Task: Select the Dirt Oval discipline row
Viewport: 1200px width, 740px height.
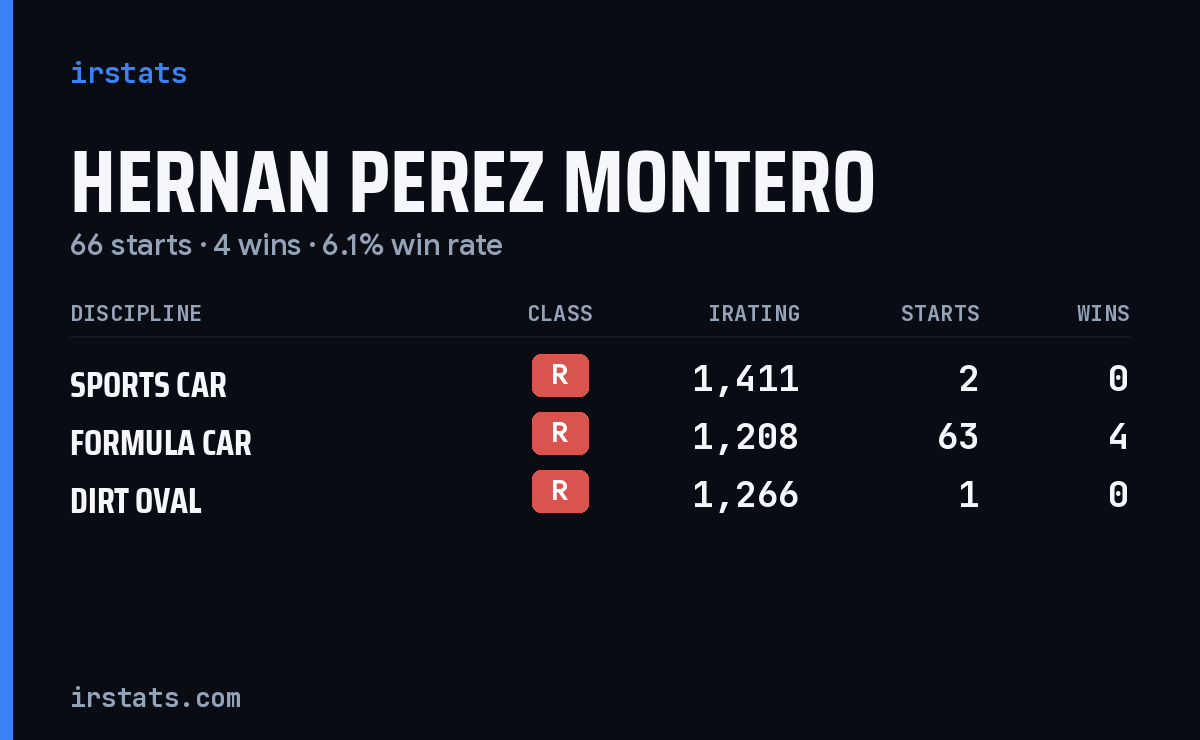Action: click(x=600, y=495)
